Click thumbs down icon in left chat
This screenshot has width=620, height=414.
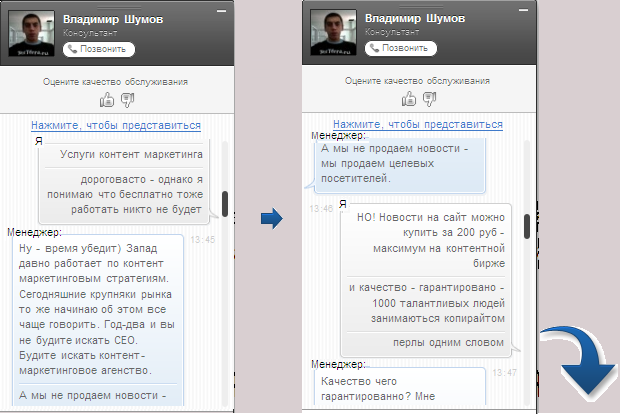127,99
